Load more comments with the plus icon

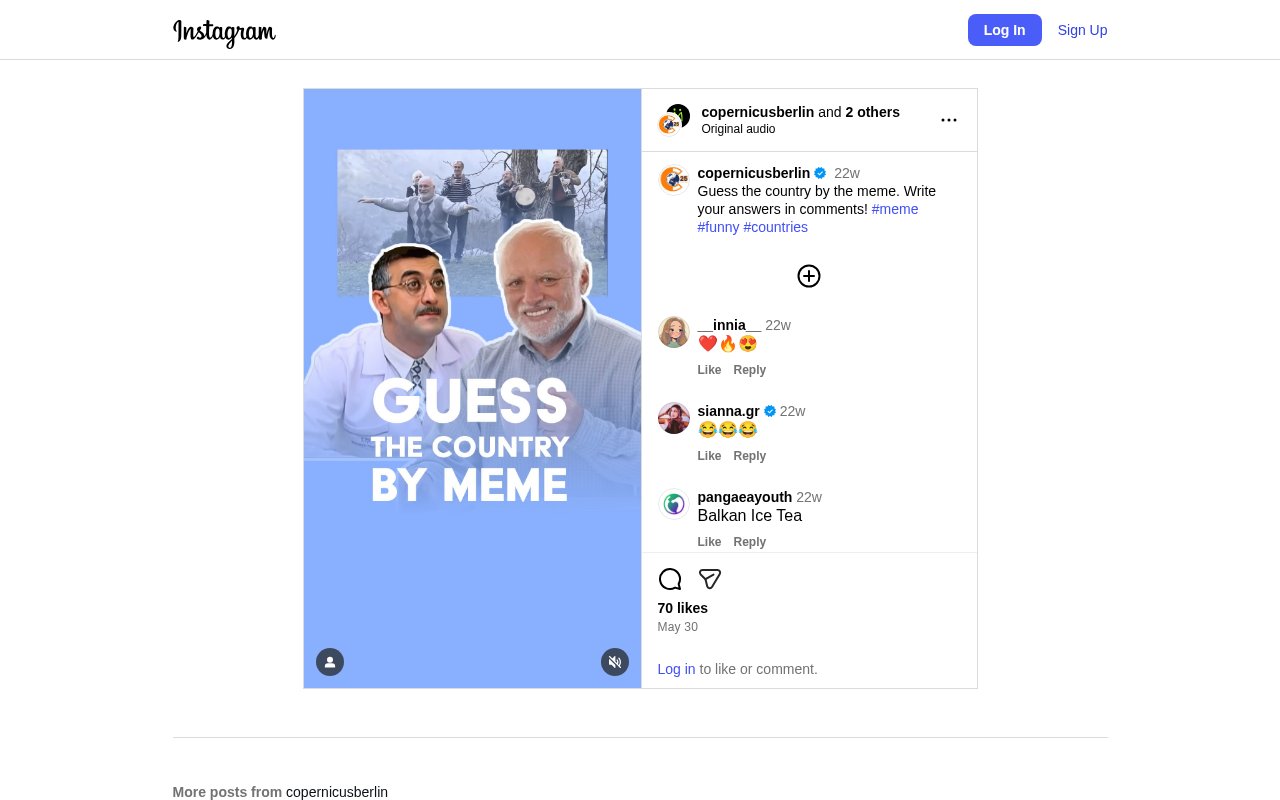[x=808, y=276]
